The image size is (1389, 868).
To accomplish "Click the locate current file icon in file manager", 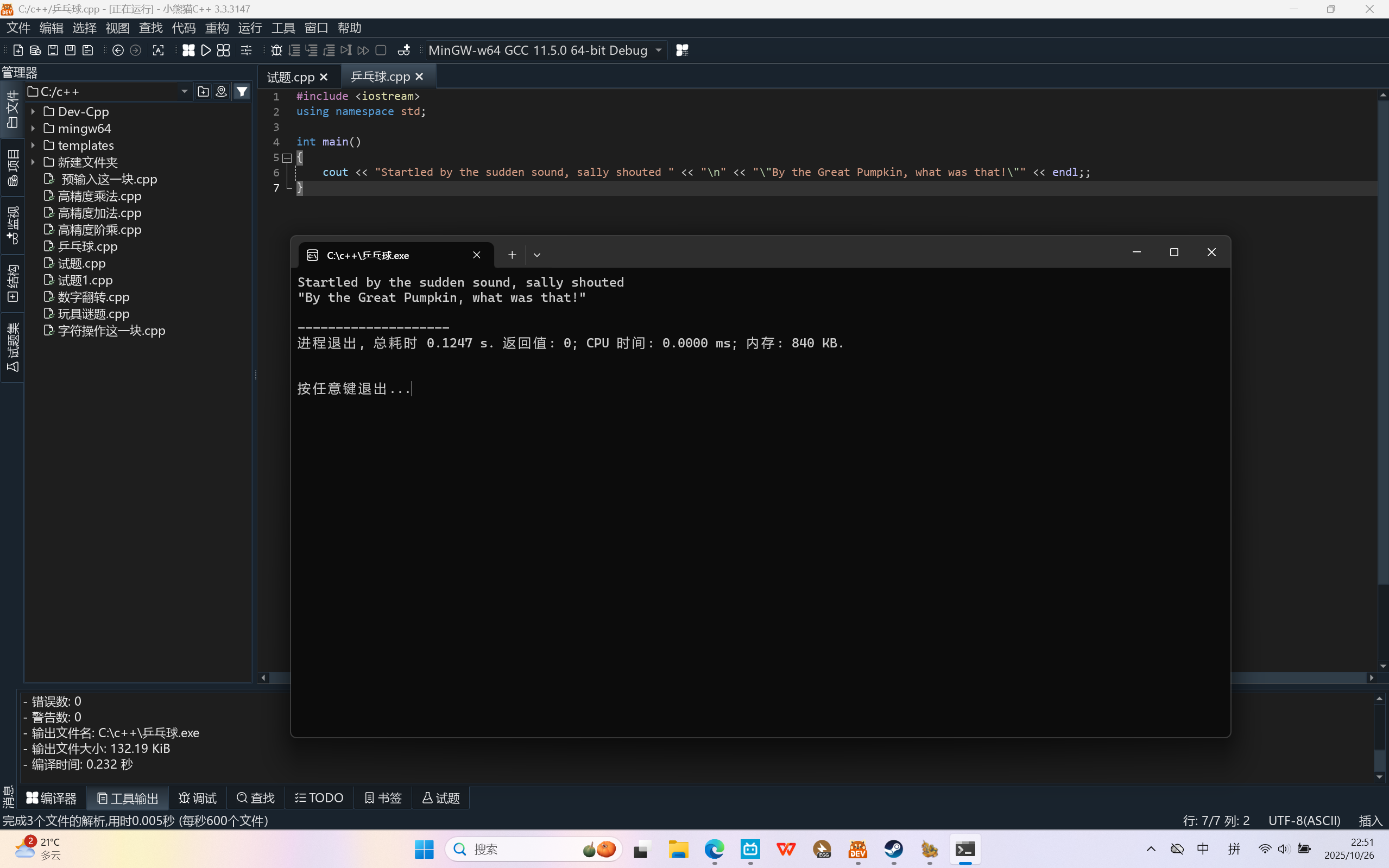I will click(221, 91).
